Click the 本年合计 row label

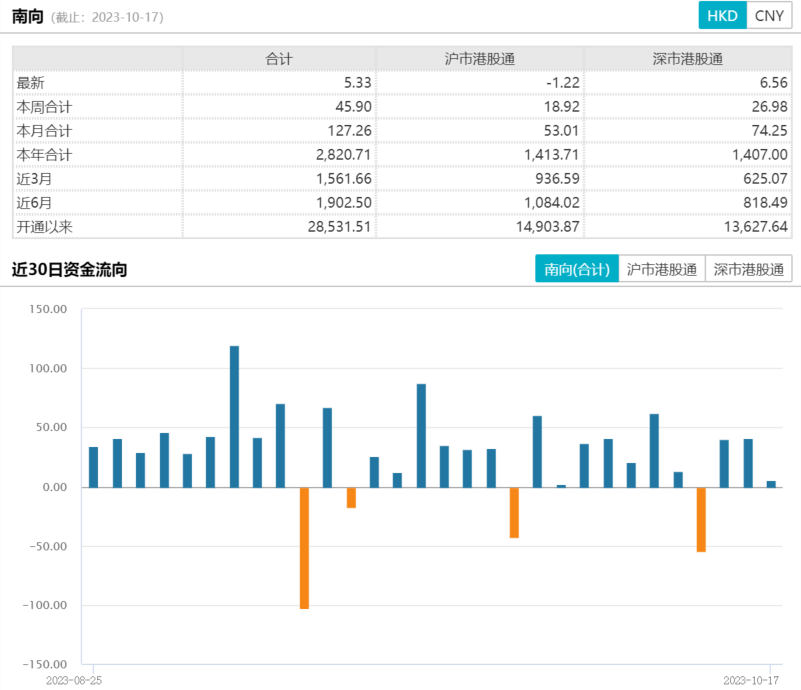point(45,155)
